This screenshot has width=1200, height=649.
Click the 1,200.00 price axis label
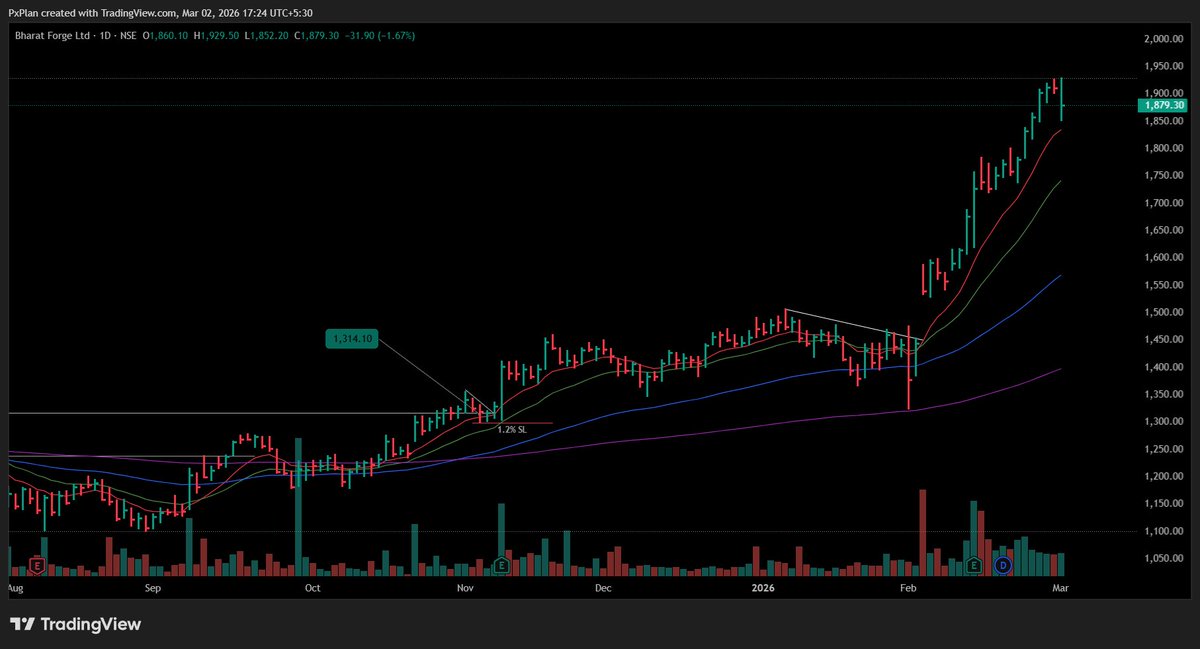click(1164, 477)
